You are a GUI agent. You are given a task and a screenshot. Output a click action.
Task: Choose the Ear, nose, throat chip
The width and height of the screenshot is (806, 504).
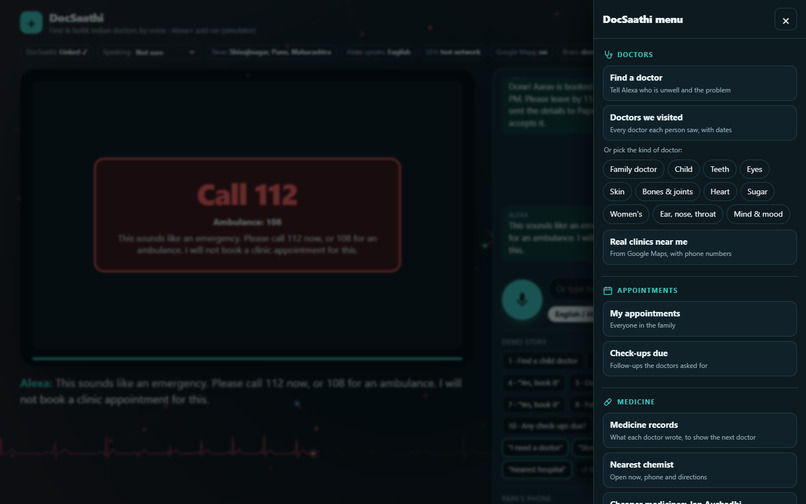point(687,214)
